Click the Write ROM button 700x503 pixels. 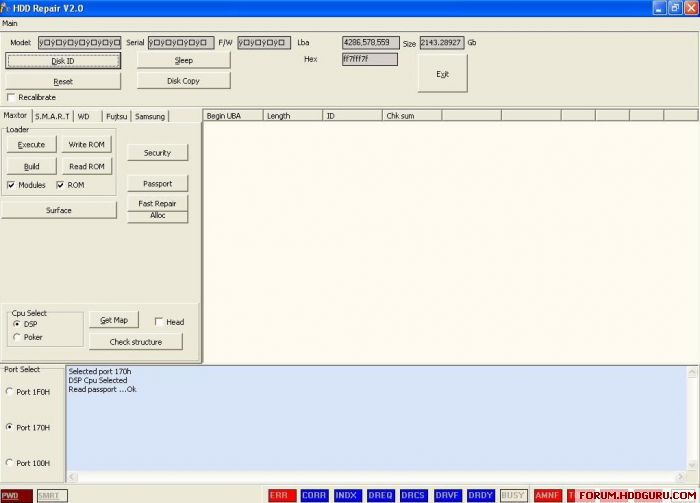point(87,145)
